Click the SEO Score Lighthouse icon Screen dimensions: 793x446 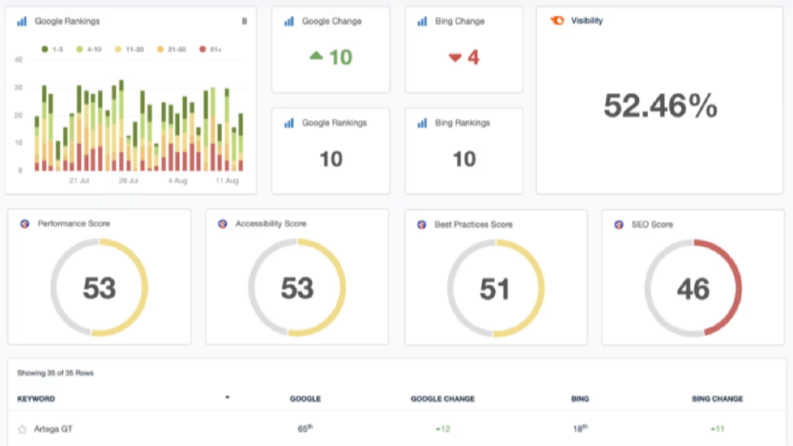(x=619, y=225)
